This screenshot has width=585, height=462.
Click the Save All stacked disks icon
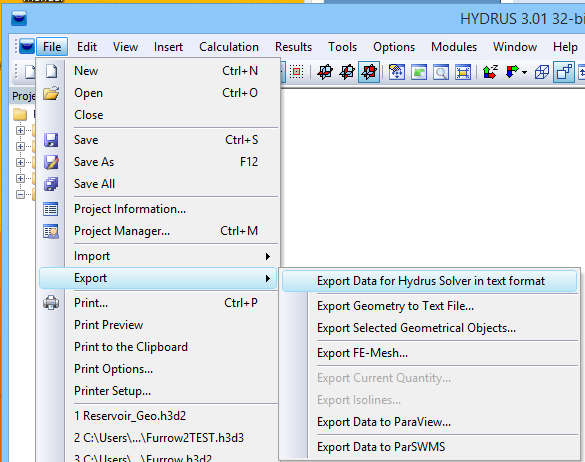point(51,184)
